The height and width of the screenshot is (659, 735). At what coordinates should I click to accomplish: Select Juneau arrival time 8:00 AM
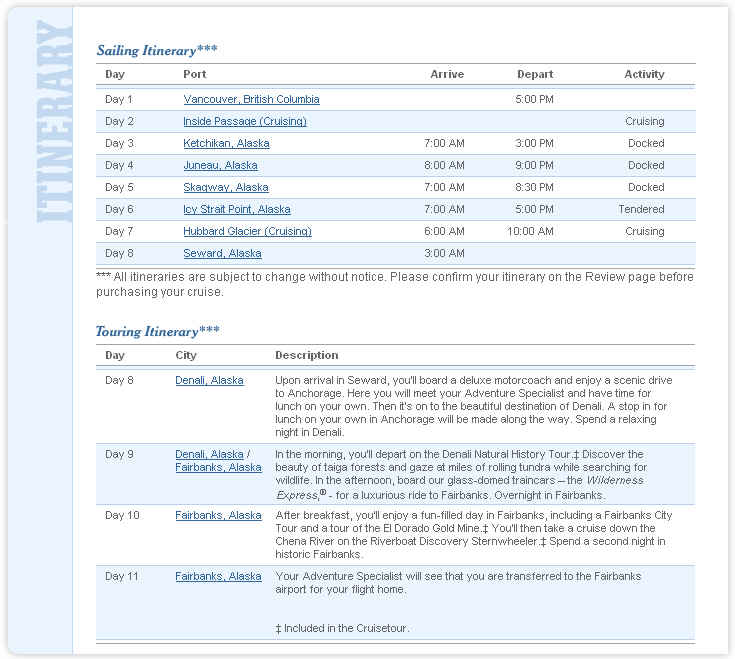click(444, 165)
